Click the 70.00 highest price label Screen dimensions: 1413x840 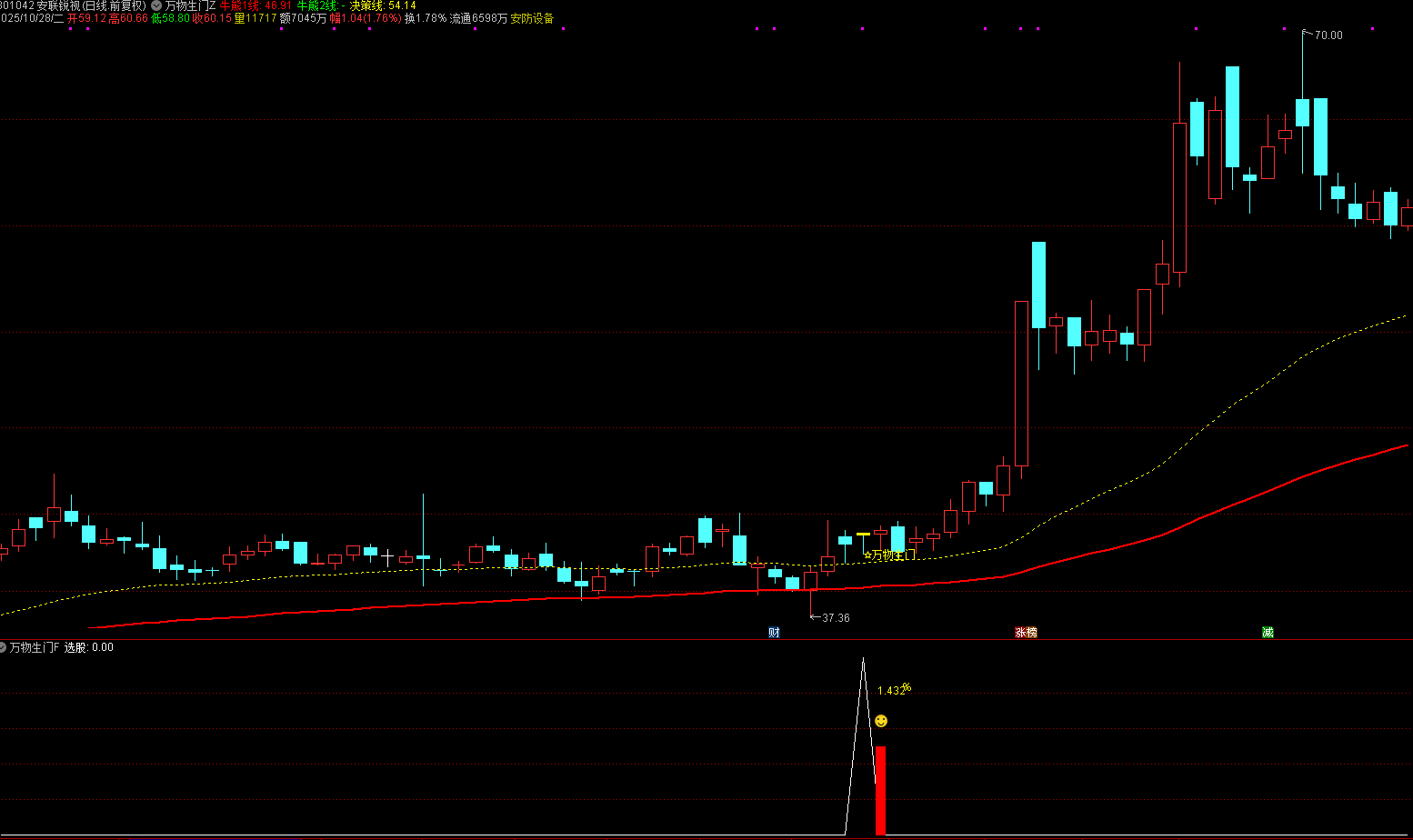point(1328,35)
